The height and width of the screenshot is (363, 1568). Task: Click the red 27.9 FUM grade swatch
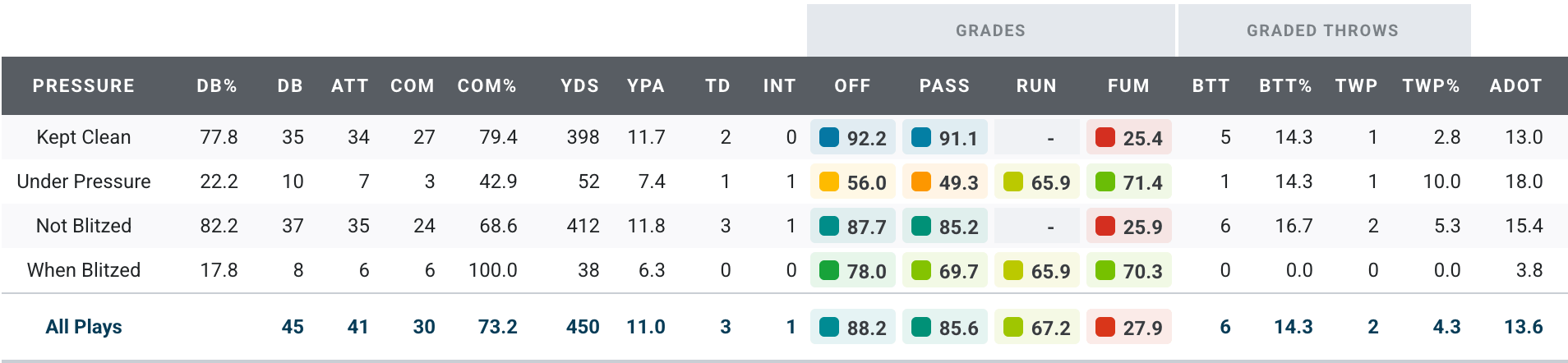1105,328
